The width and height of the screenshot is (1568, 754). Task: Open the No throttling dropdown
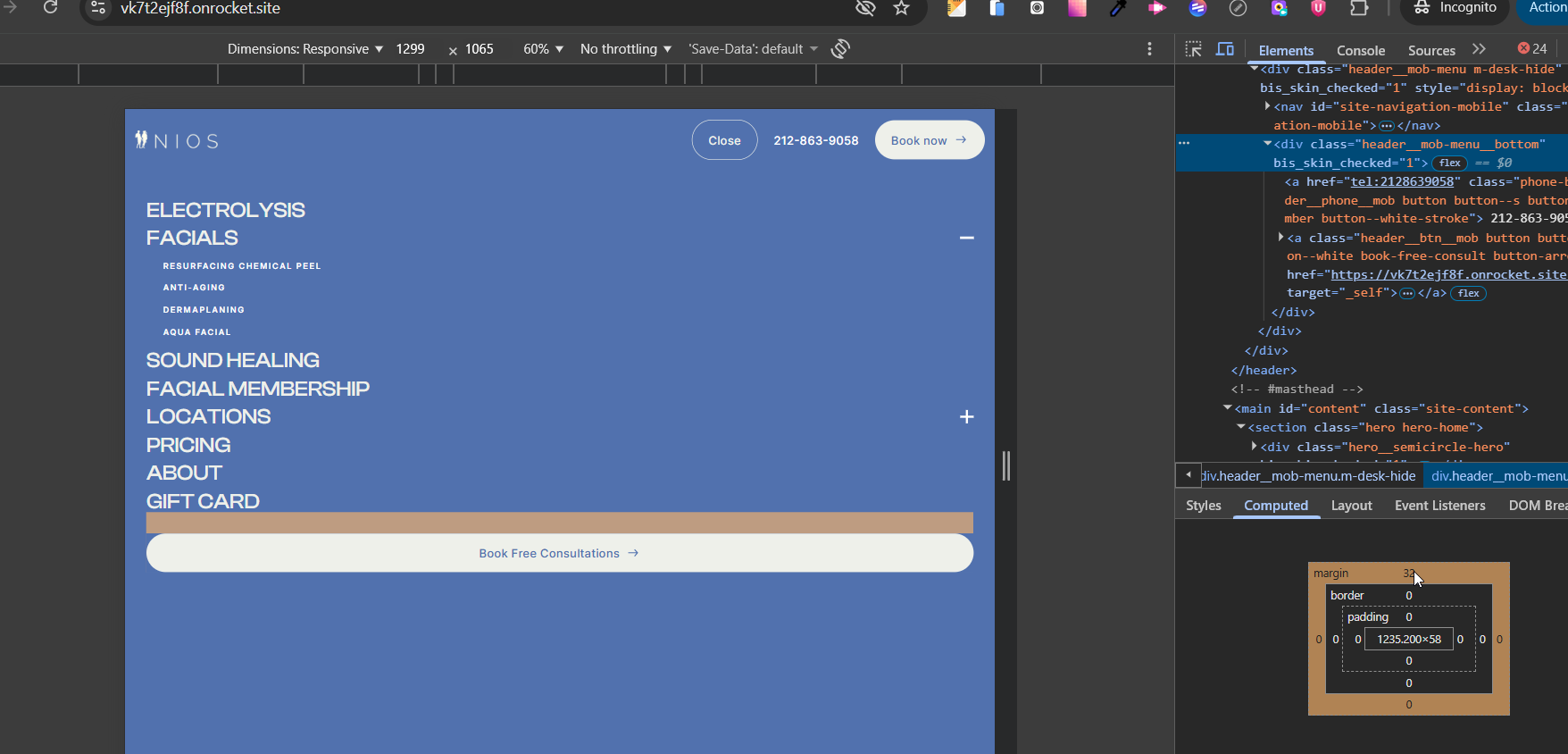(626, 49)
